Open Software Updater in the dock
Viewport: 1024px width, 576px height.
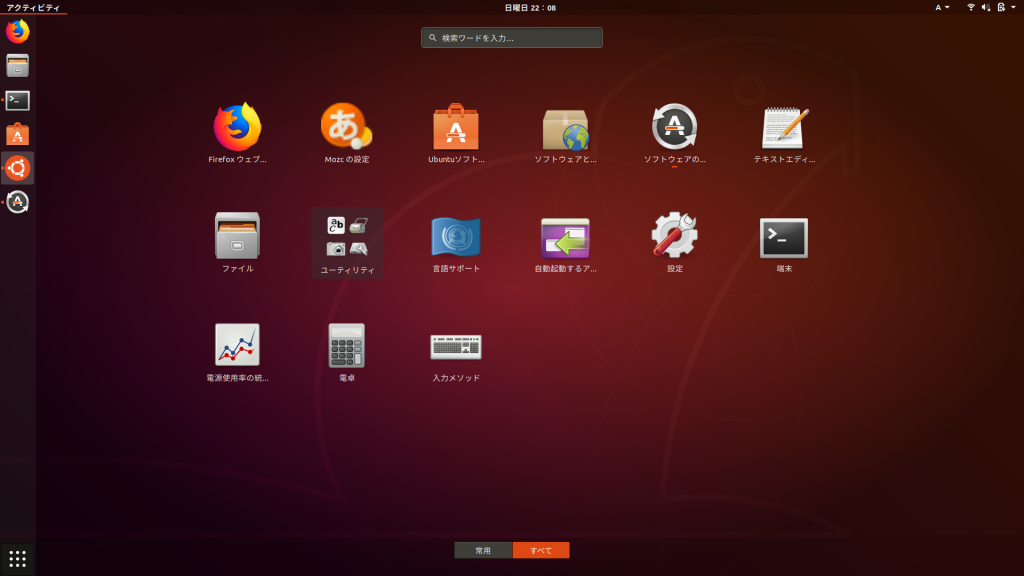click(x=18, y=202)
